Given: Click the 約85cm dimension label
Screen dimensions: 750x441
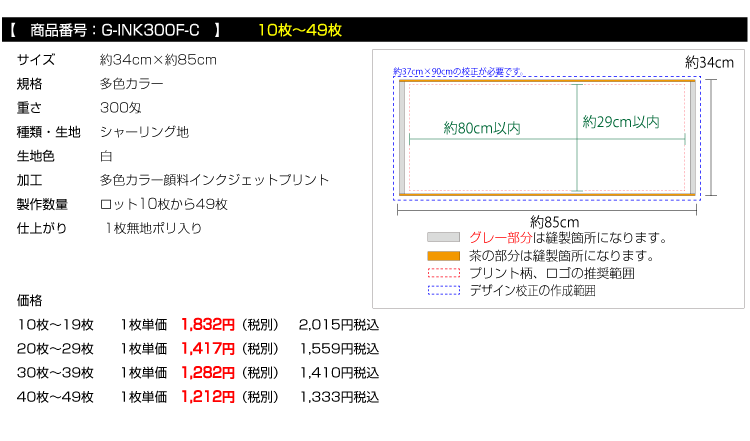Looking at the screenshot, I should [554, 222].
